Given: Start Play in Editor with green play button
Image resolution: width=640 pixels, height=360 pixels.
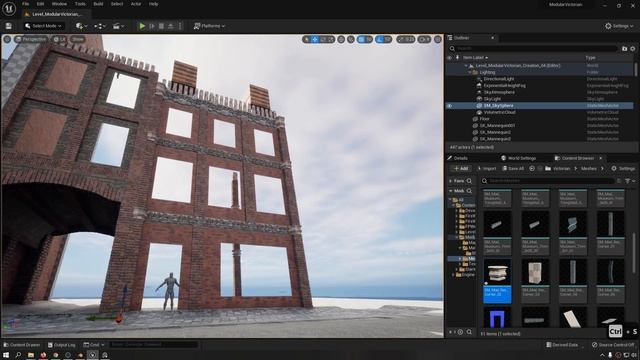Looking at the screenshot, I should [142, 26].
